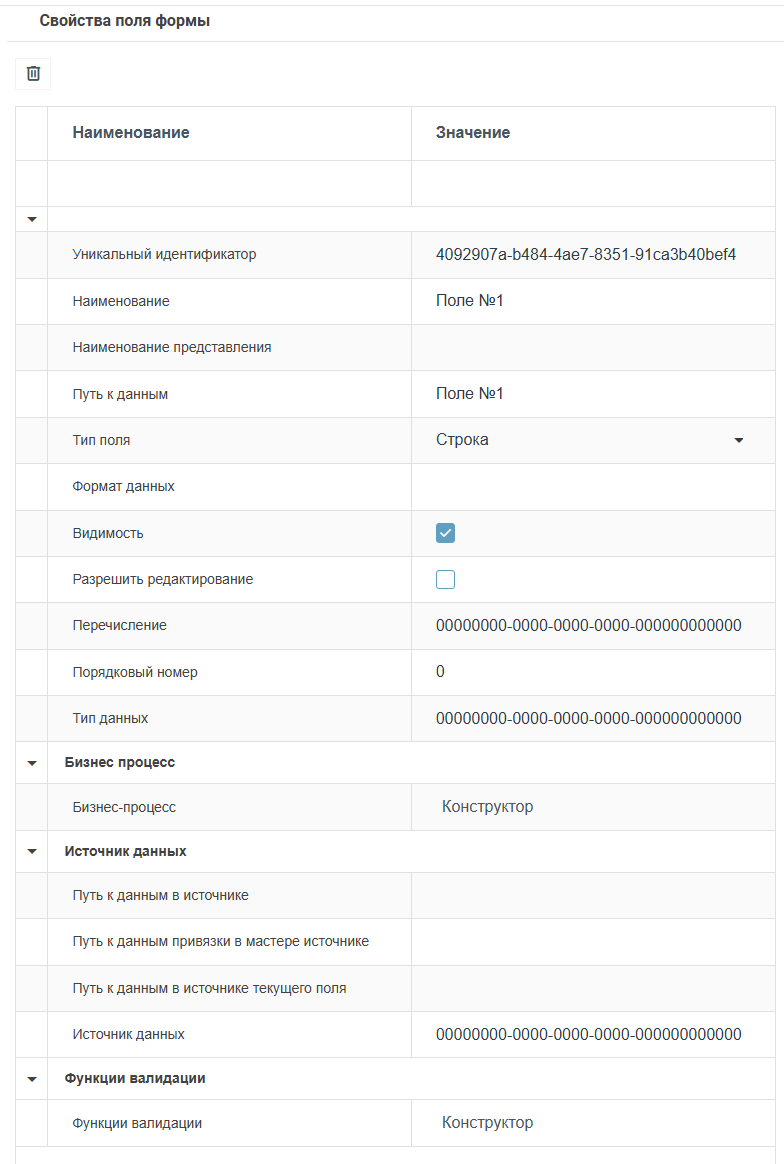Click the Наименование представления value field
The width and height of the screenshot is (784, 1164).
point(590,347)
